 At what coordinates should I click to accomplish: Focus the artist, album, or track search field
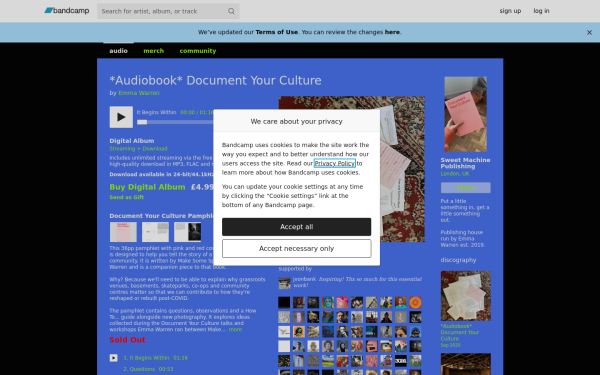pos(168,11)
